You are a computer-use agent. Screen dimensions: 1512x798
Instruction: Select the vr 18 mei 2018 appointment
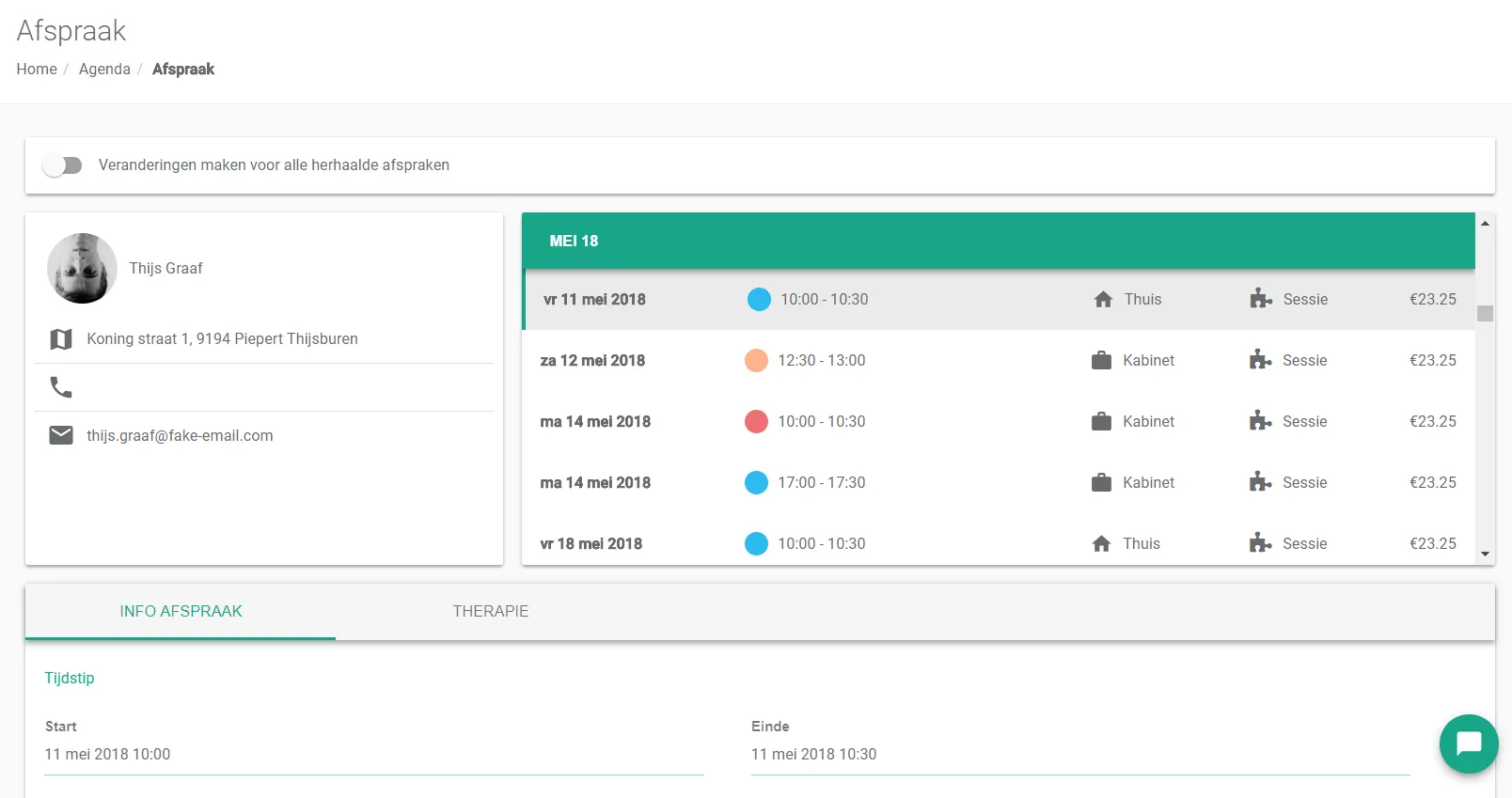pyautogui.click(x=999, y=544)
